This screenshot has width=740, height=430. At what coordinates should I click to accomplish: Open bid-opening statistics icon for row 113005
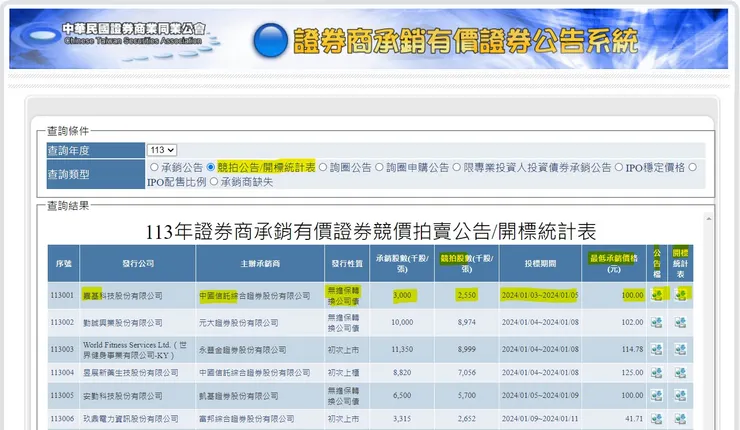(x=680, y=395)
